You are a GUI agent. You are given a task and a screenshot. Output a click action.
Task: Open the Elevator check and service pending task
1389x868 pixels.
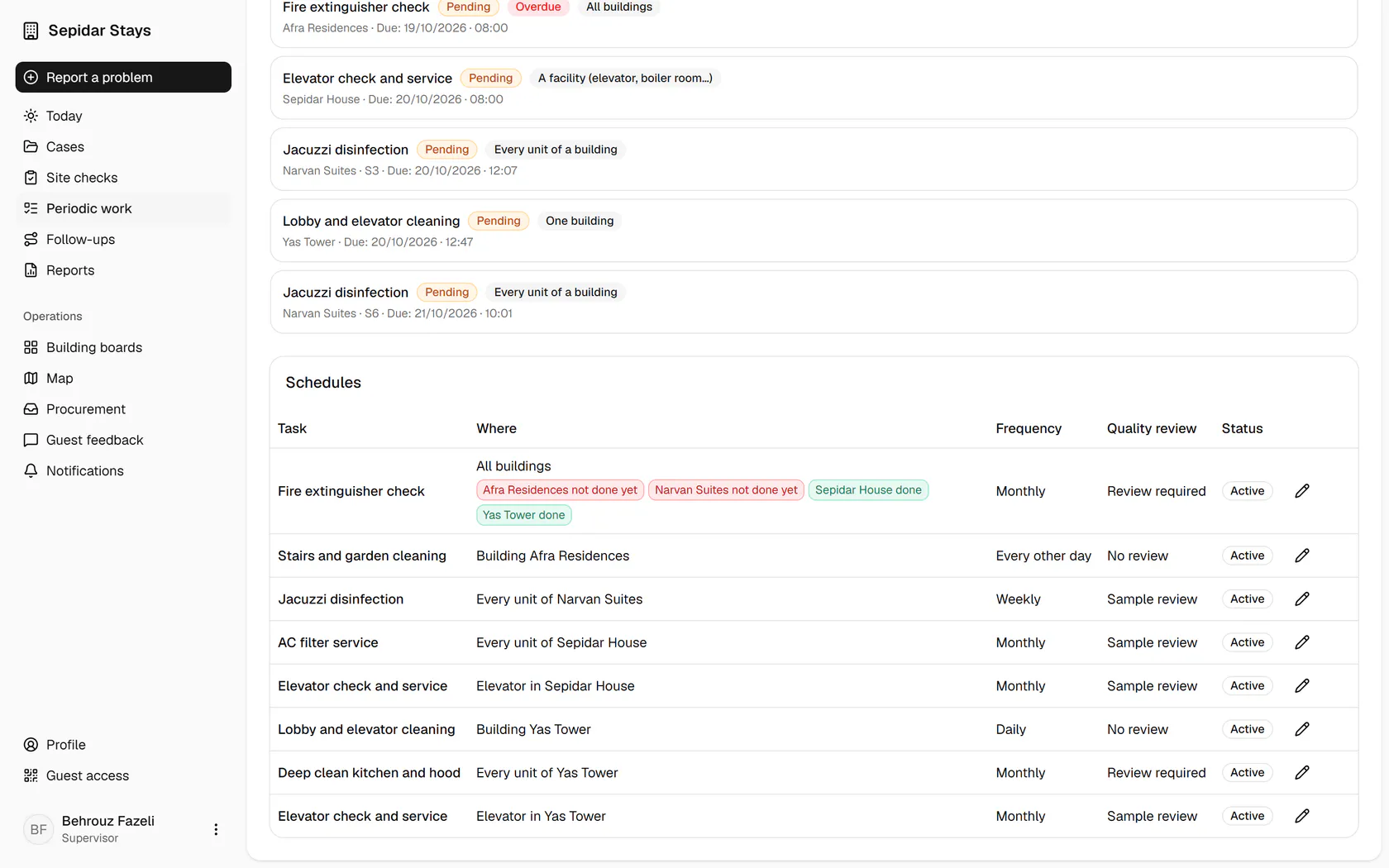pyautogui.click(x=814, y=88)
